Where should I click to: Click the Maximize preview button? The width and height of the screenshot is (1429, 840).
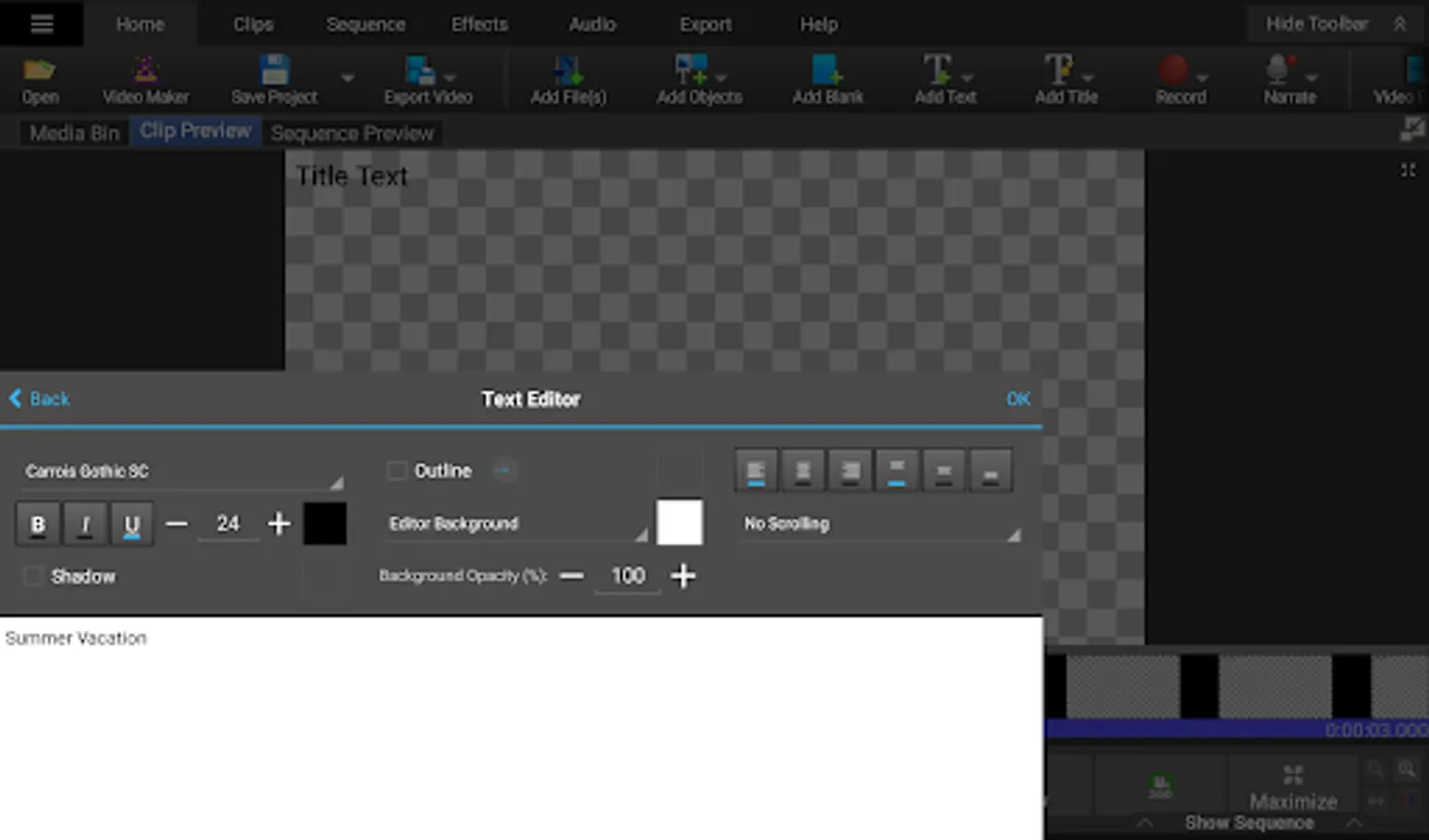[x=1293, y=786]
